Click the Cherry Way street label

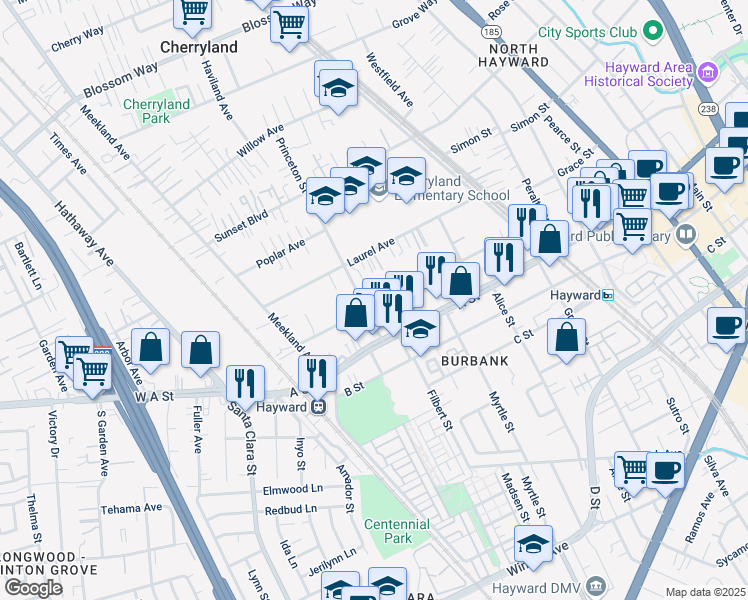coord(77,39)
